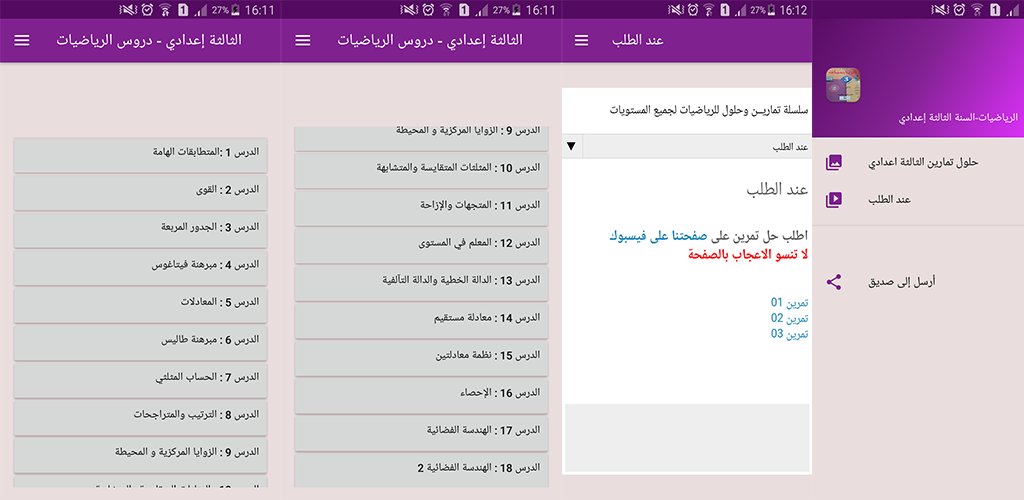The image size is (1024, 500).
Task: Open lesson الدرس 17 الهندسة الفضائية
Action: click(422, 433)
